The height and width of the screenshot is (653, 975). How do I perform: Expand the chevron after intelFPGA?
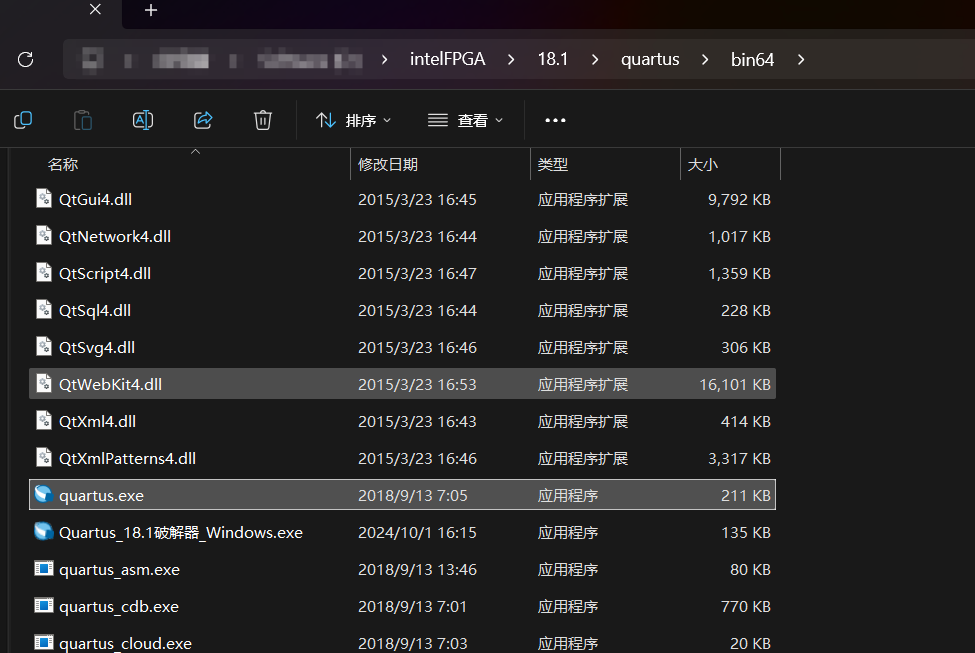point(511,60)
